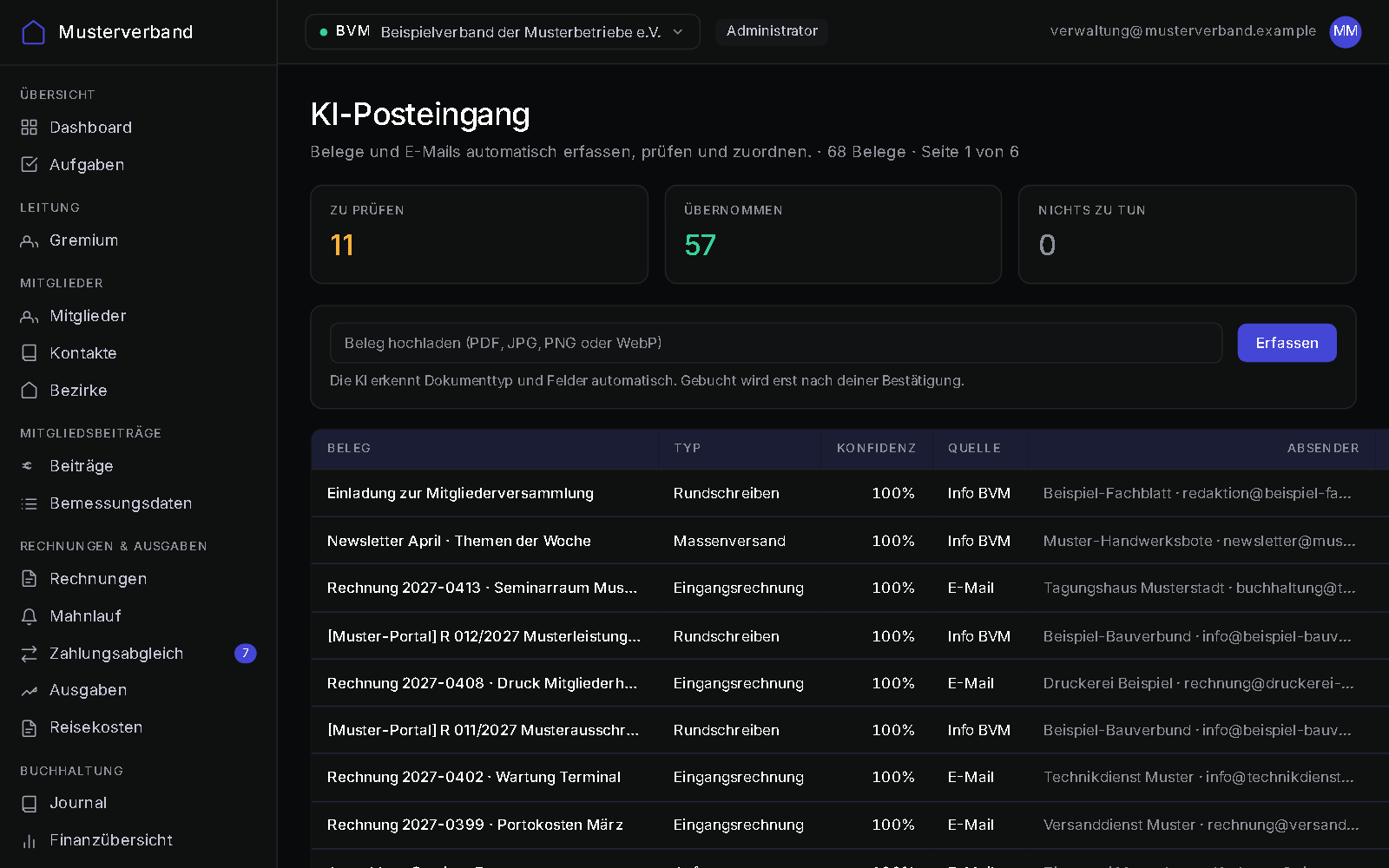The width and height of the screenshot is (1389, 868).
Task: Click the badge 7 next to Zahlungsabgleich
Action: [246, 654]
